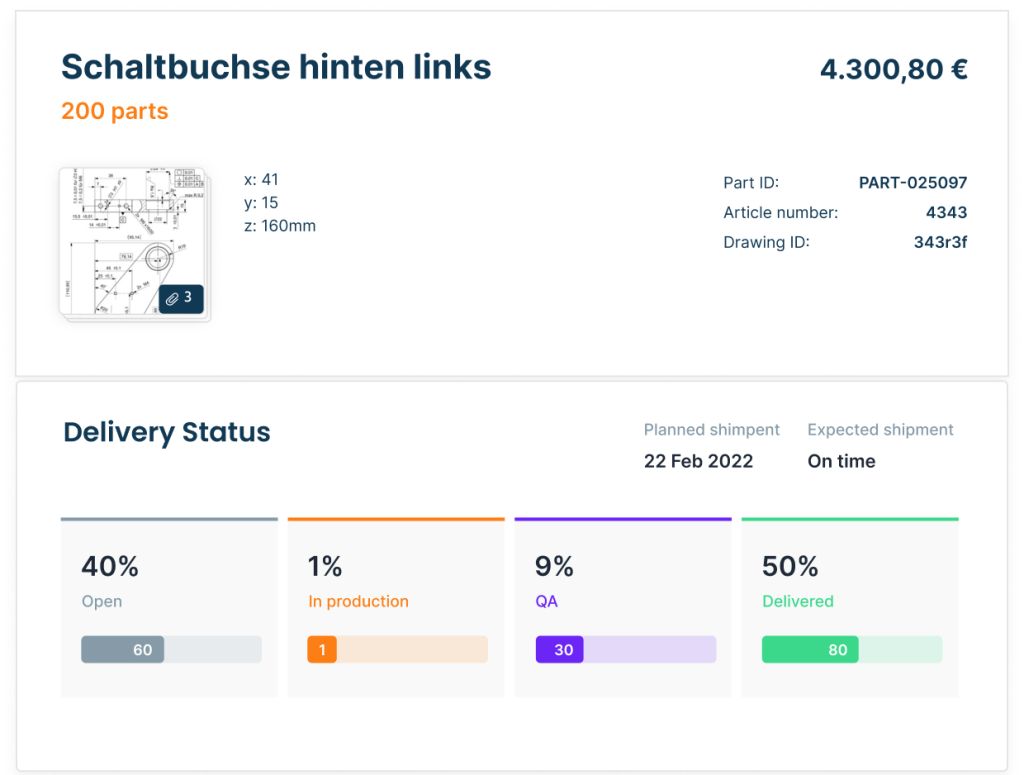
Task: Click the attachments paperclip badge showing 3
Action: pos(181,298)
